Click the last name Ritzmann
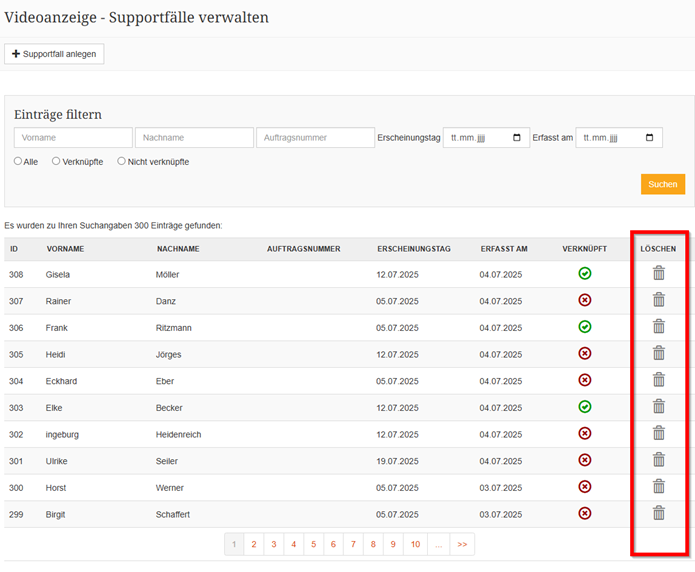 point(173,328)
